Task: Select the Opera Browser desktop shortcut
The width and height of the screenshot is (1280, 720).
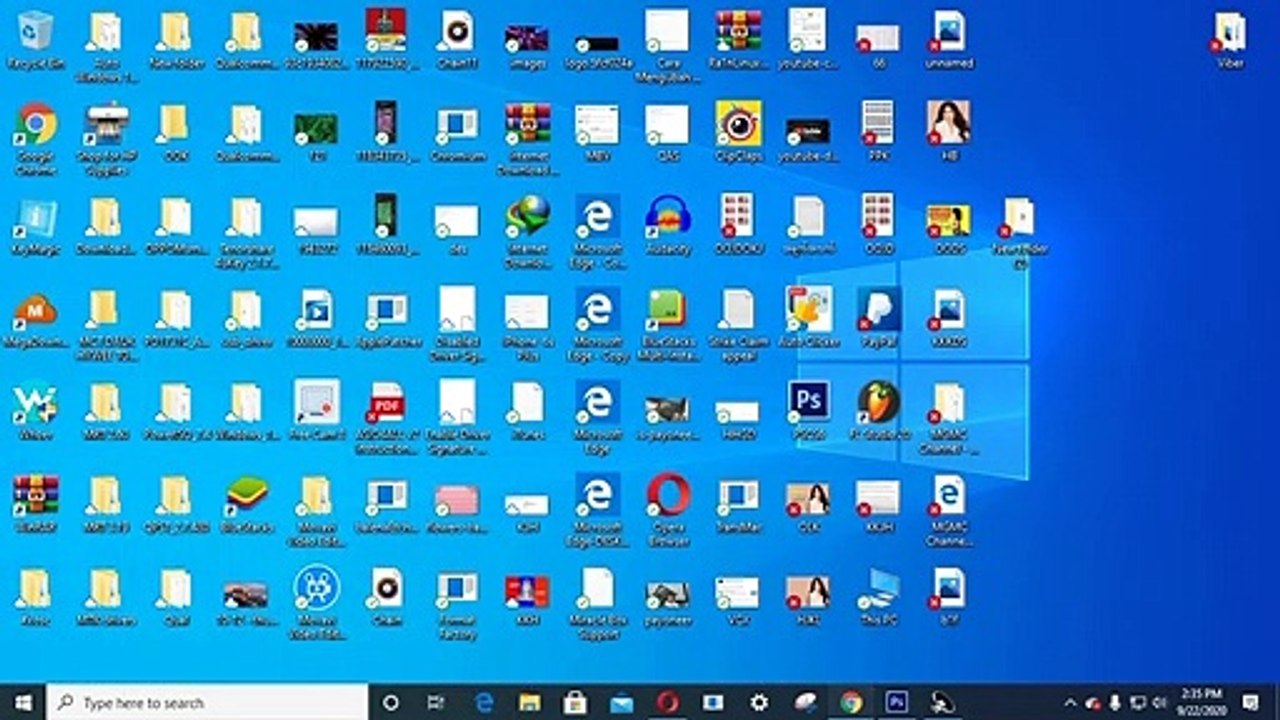Action: [668, 508]
